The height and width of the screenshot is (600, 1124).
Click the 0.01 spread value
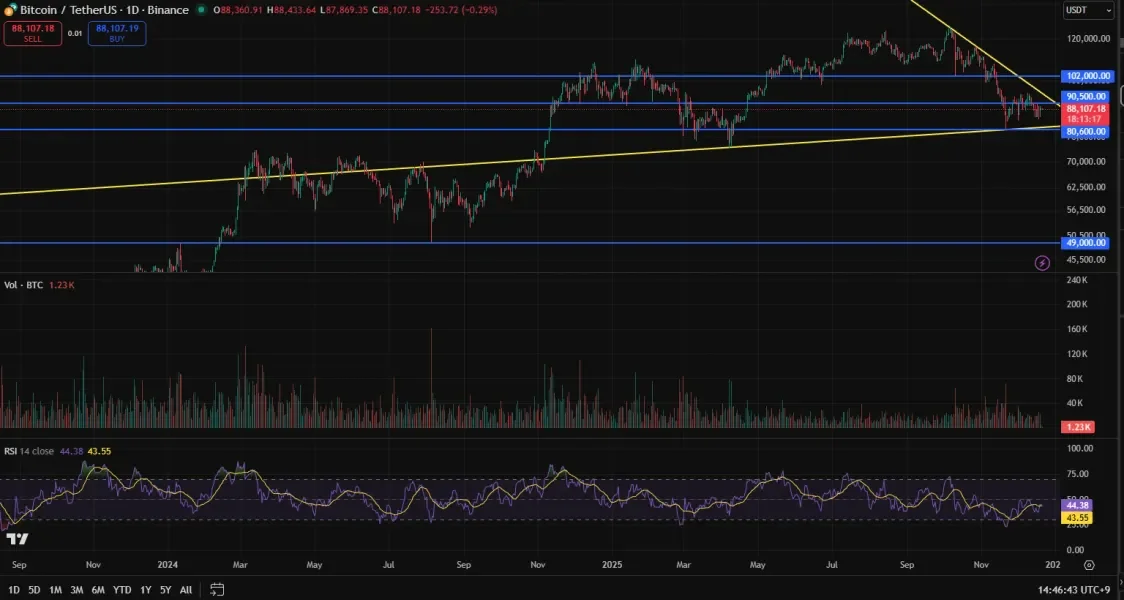click(x=75, y=34)
